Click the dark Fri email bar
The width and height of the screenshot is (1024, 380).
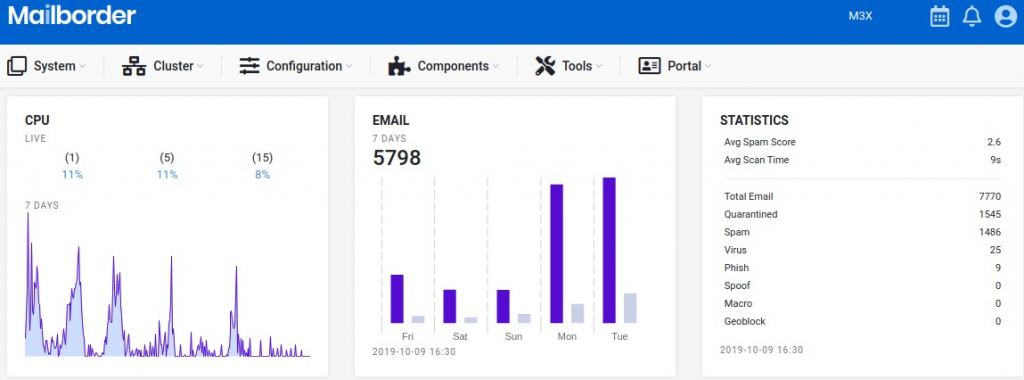[x=397, y=299]
